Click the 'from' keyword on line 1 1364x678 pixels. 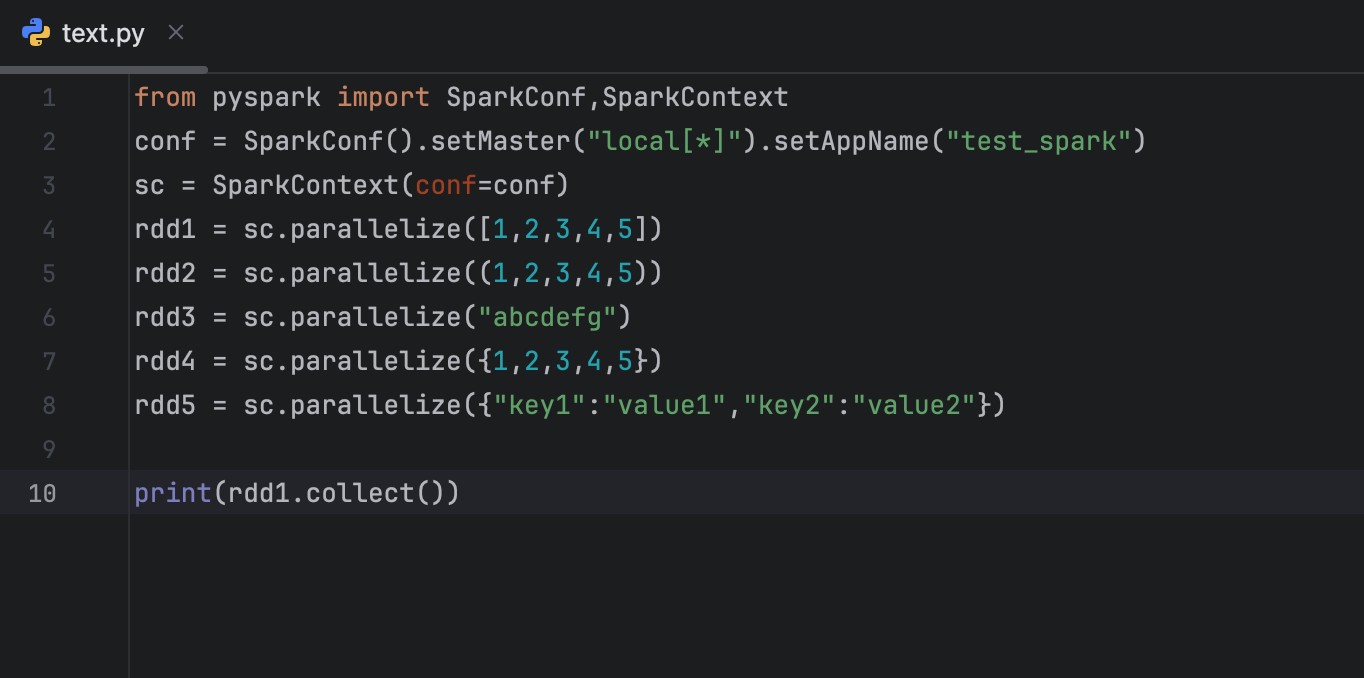165,98
